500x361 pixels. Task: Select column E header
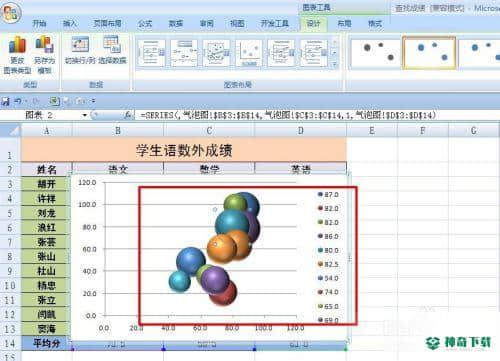[372, 131]
